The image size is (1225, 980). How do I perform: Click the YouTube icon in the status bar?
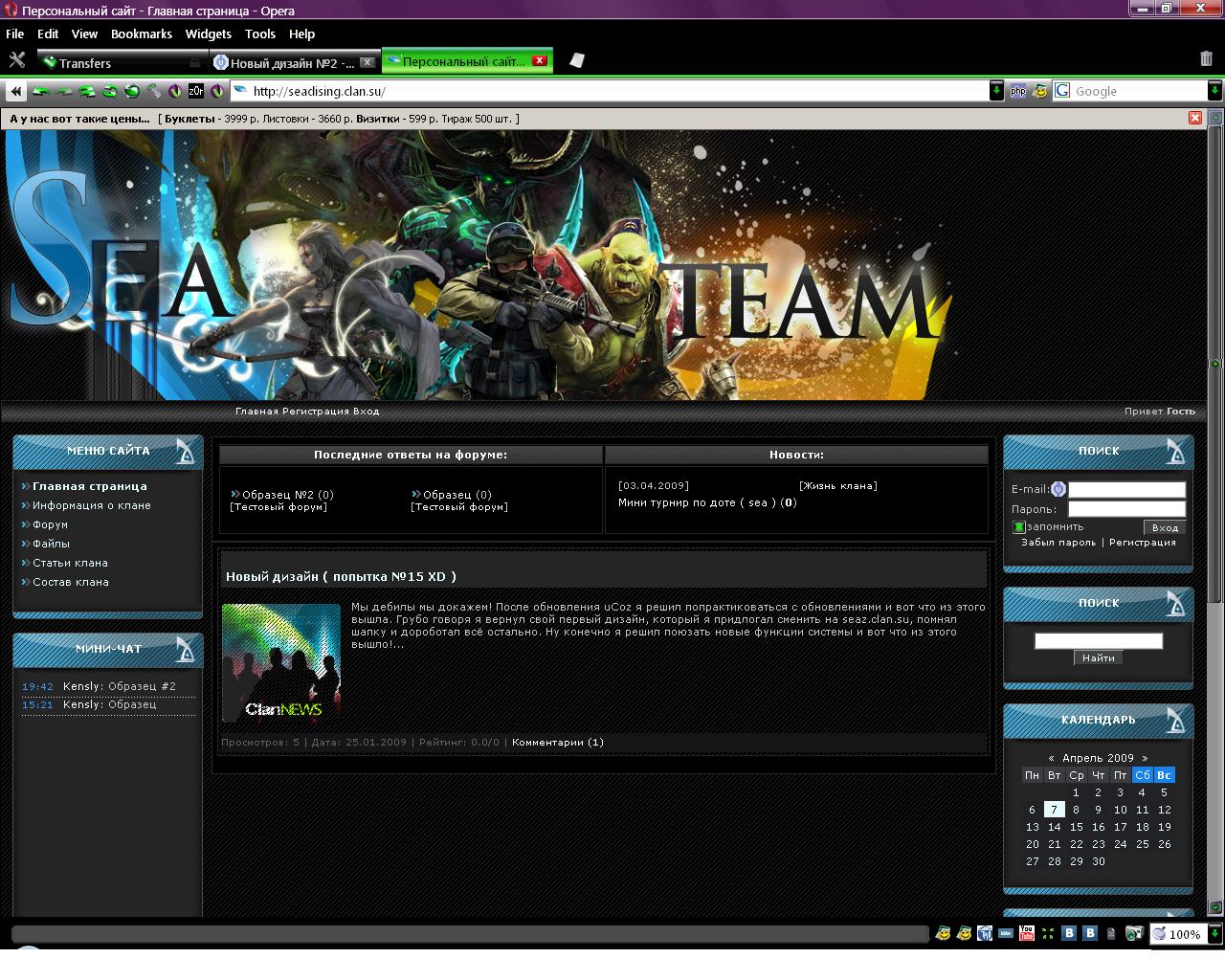(x=1027, y=933)
